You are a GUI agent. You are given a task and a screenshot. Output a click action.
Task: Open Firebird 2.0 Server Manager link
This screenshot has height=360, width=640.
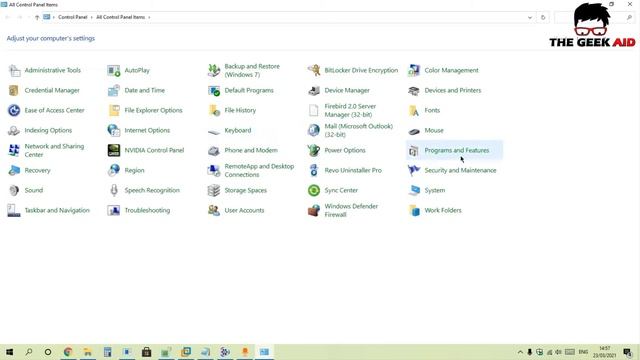tap(350, 110)
